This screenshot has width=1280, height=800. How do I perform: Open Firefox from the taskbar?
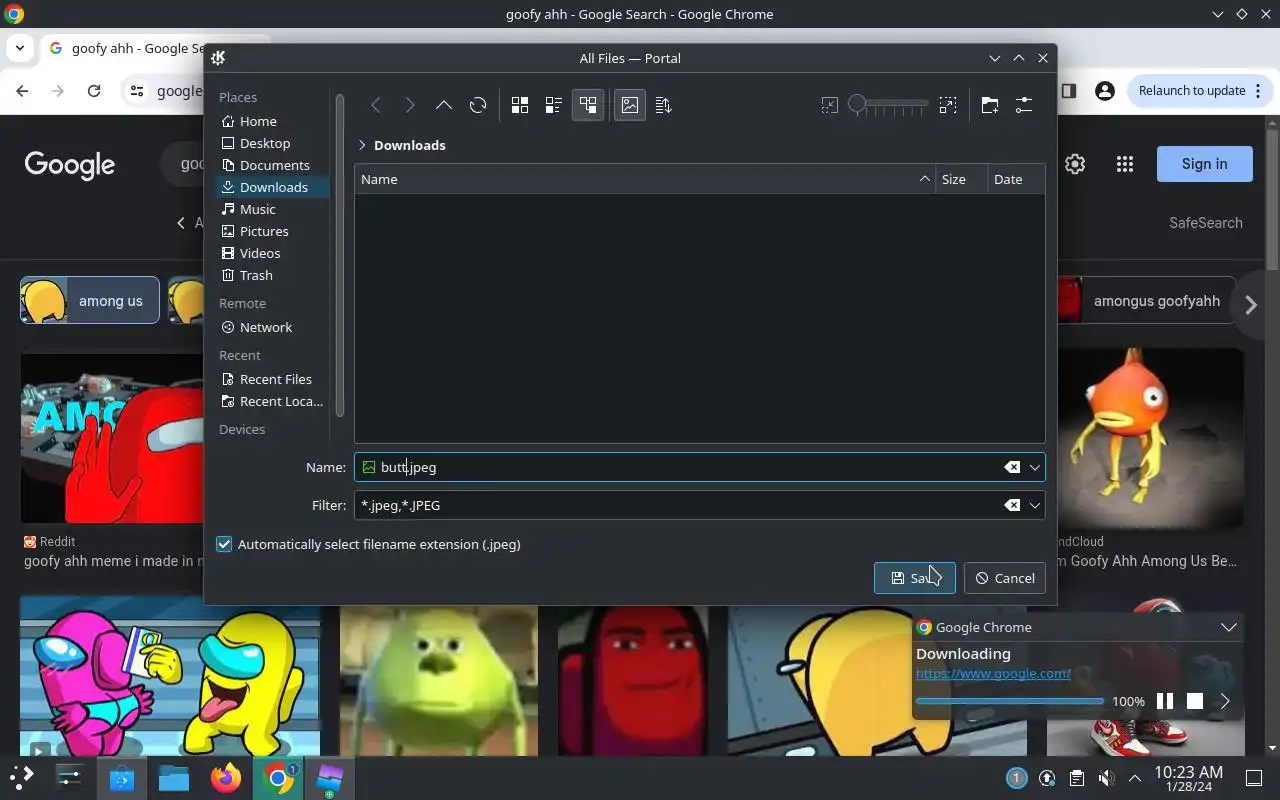[226, 777]
